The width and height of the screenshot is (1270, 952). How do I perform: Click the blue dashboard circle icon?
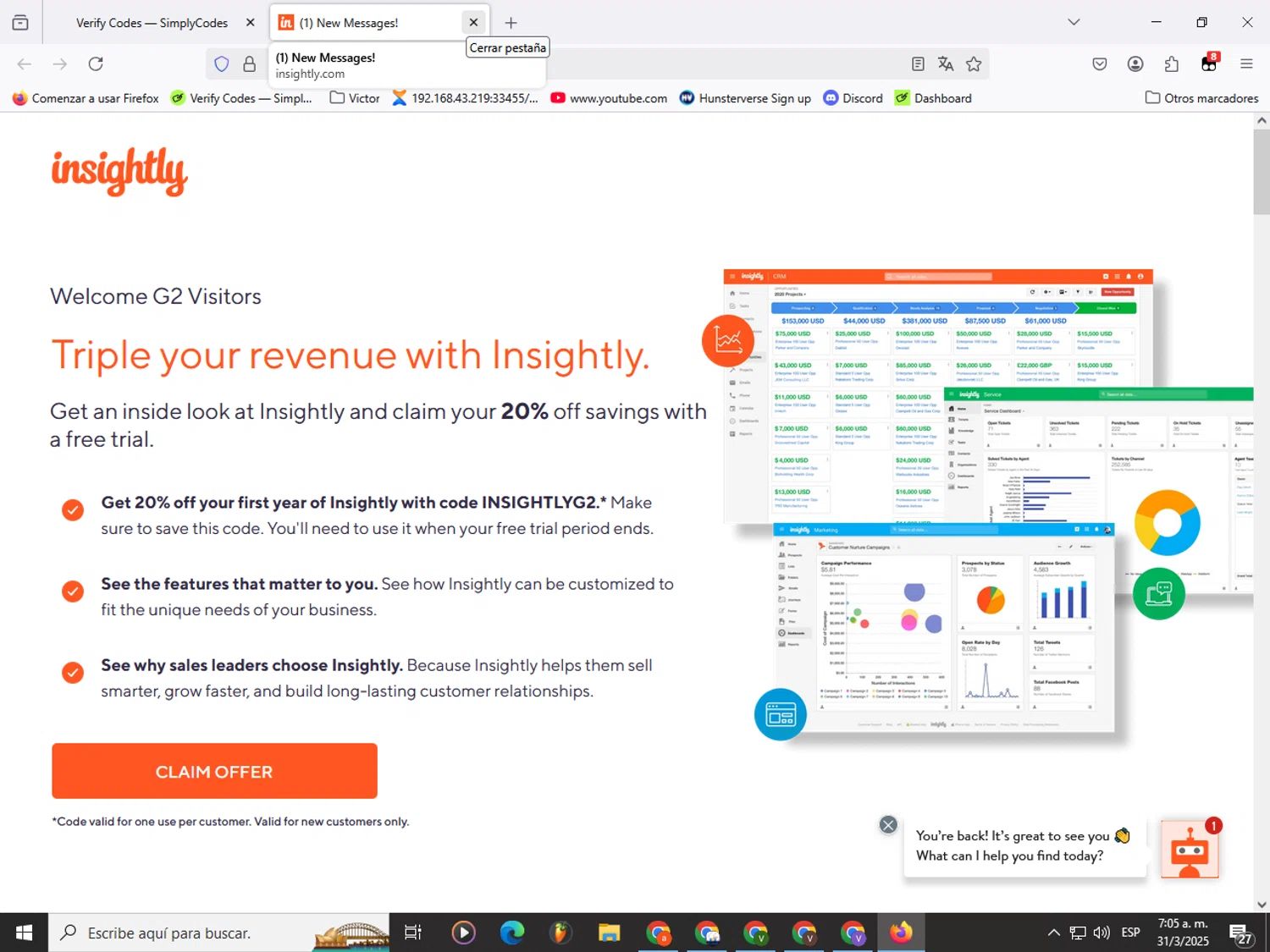click(781, 714)
